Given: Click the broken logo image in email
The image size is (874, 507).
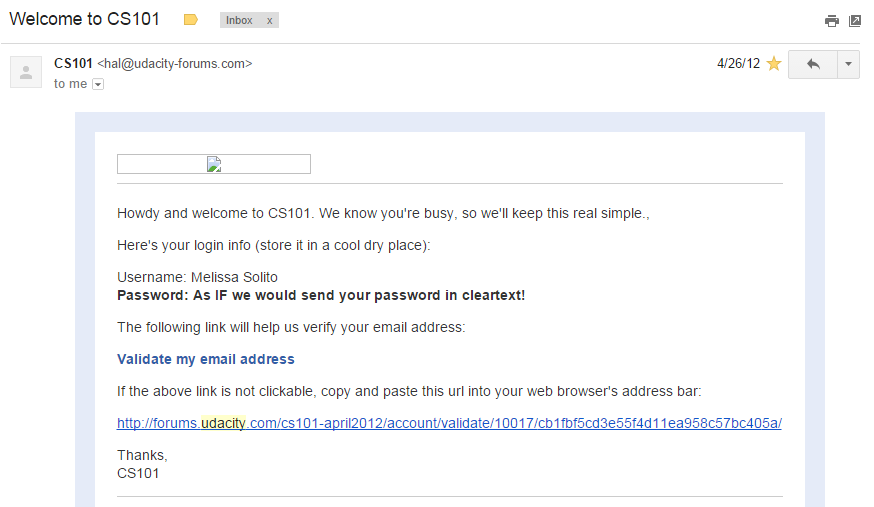Looking at the screenshot, I should (x=214, y=164).
